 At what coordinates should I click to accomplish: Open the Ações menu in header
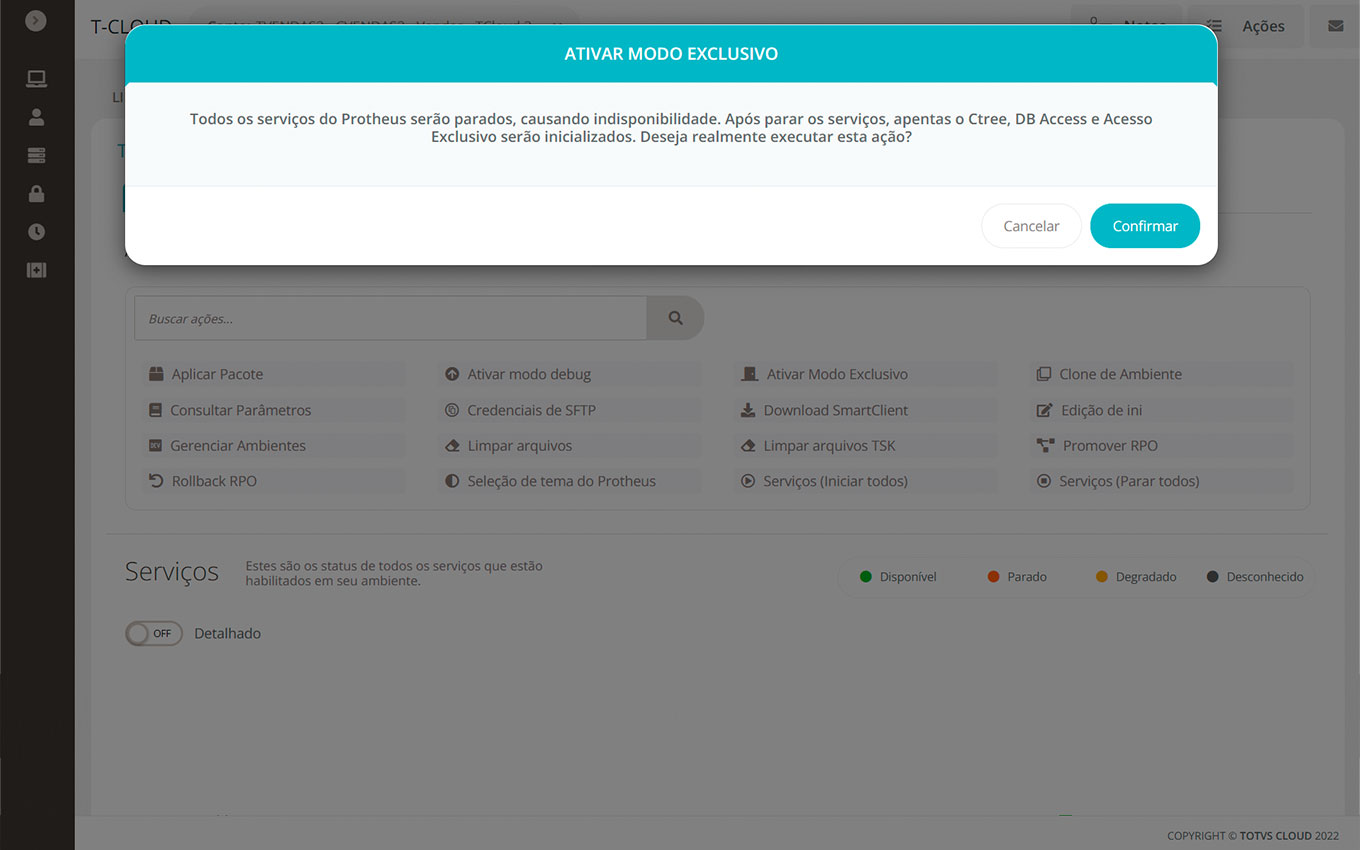(1246, 26)
